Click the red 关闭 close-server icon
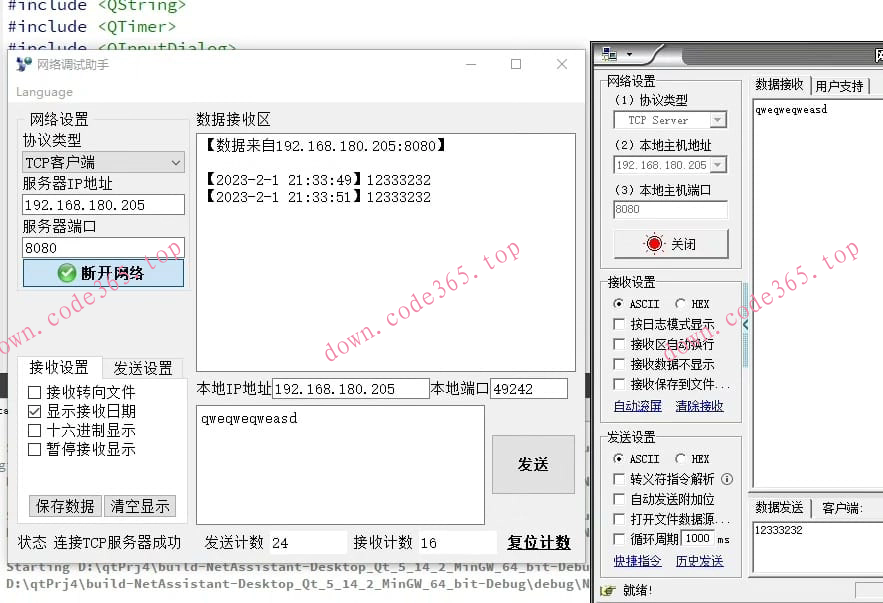Image resolution: width=883 pixels, height=603 pixels. pyautogui.click(x=656, y=243)
